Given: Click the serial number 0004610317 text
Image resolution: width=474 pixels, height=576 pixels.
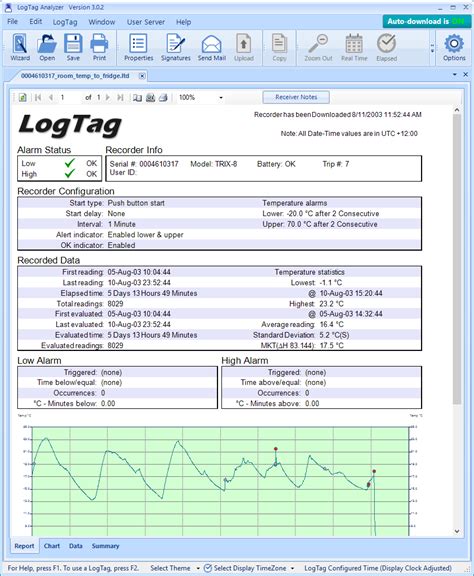Looking at the screenshot, I should [159, 164].
